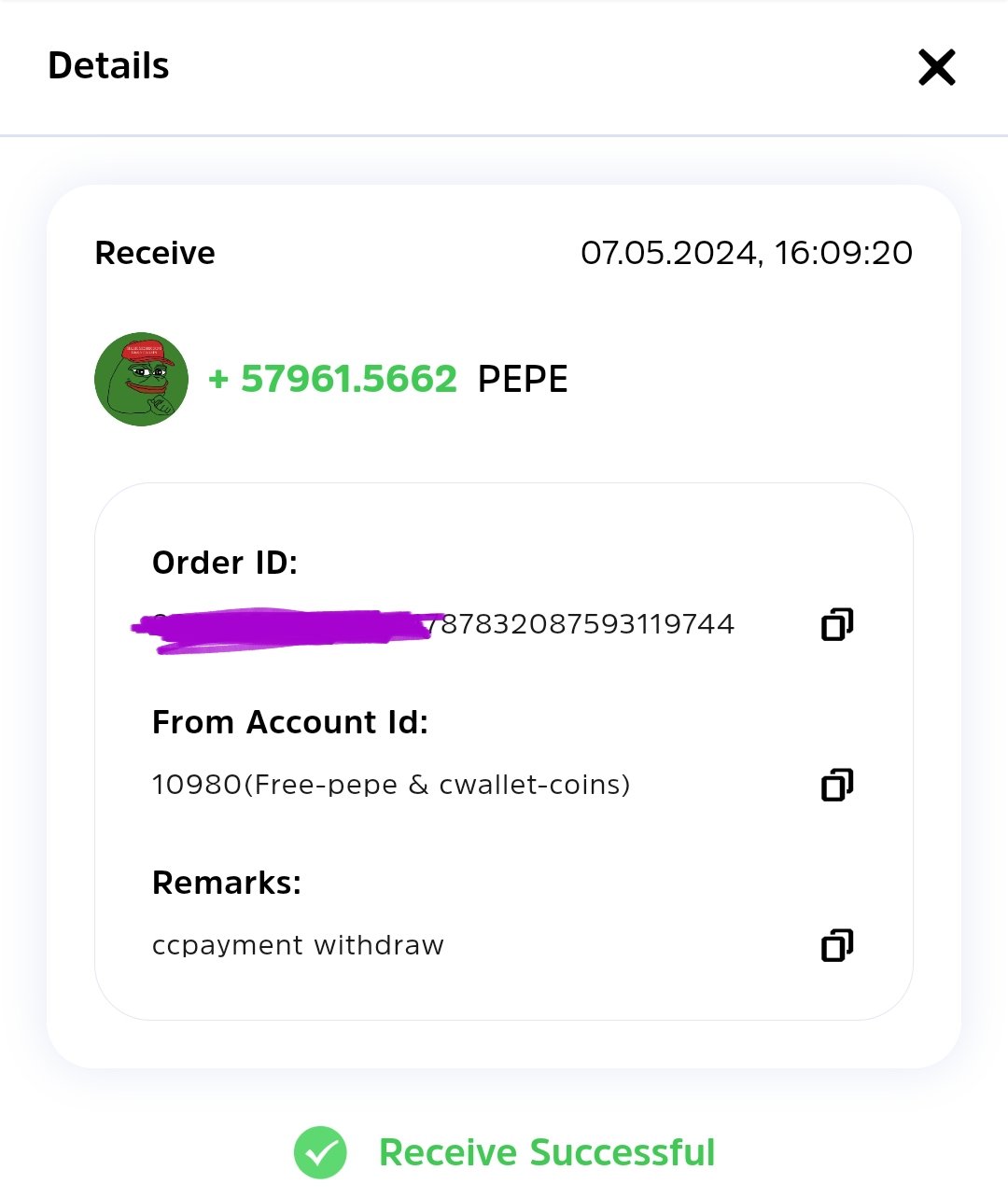Tap the purple scribble covering the Order ID

pyautogui.click(x=287, y=629)
